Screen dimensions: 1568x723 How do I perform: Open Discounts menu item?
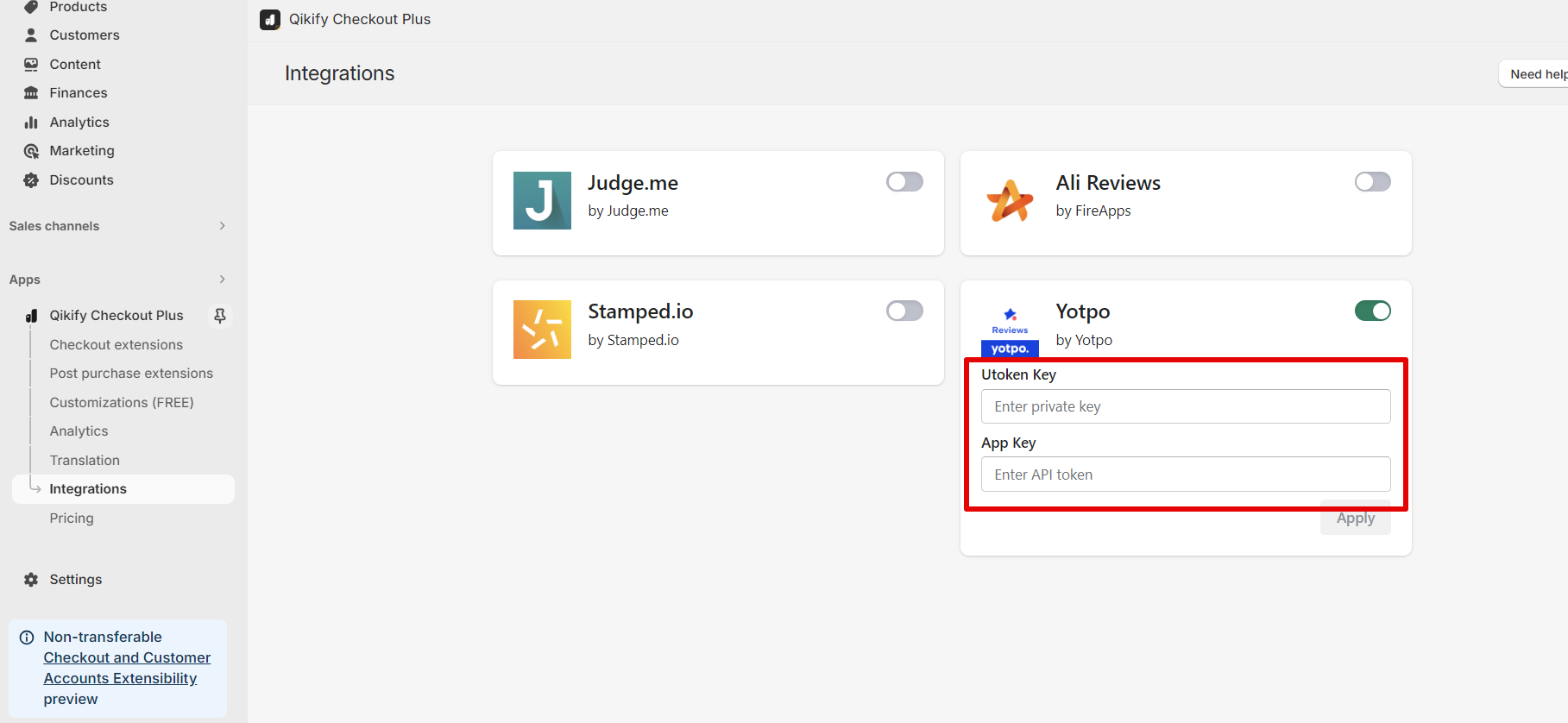pos(82,180)
